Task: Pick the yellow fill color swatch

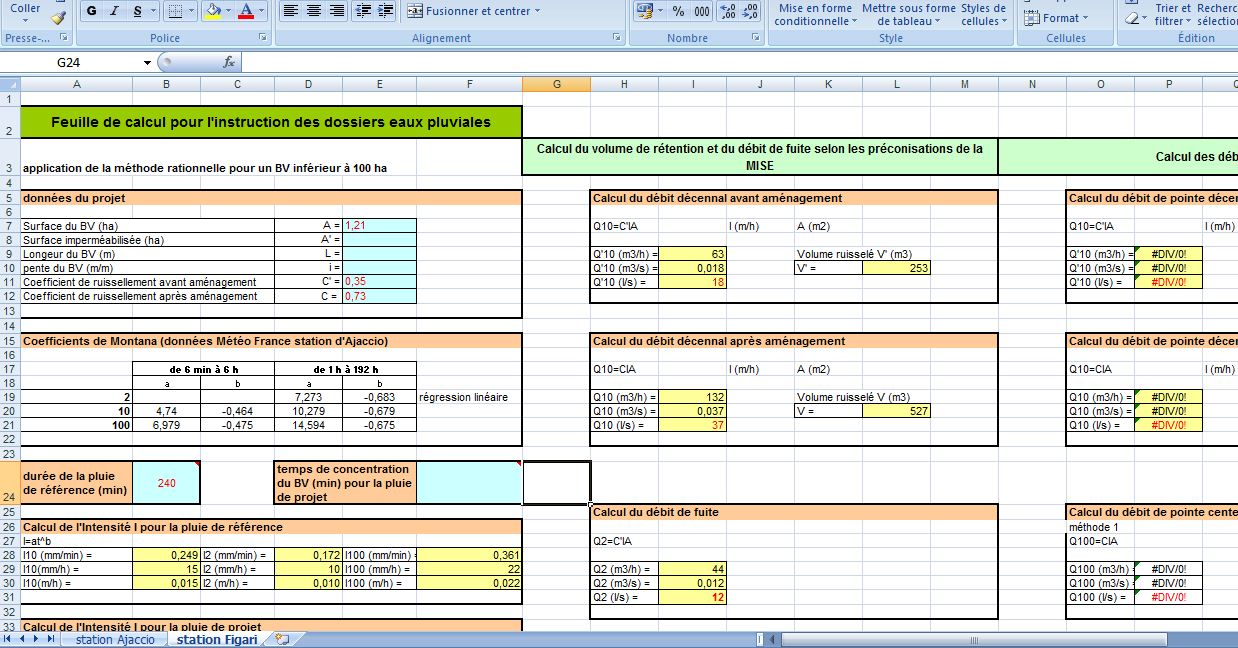Action: click(x=213, y=17)
